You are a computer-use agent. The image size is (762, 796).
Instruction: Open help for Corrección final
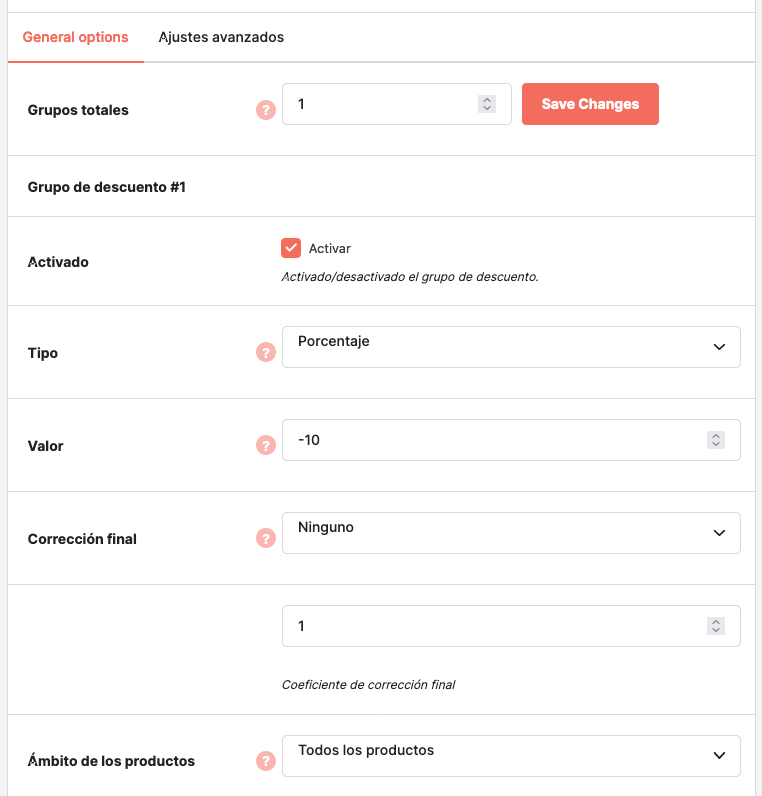coord(266,538)
